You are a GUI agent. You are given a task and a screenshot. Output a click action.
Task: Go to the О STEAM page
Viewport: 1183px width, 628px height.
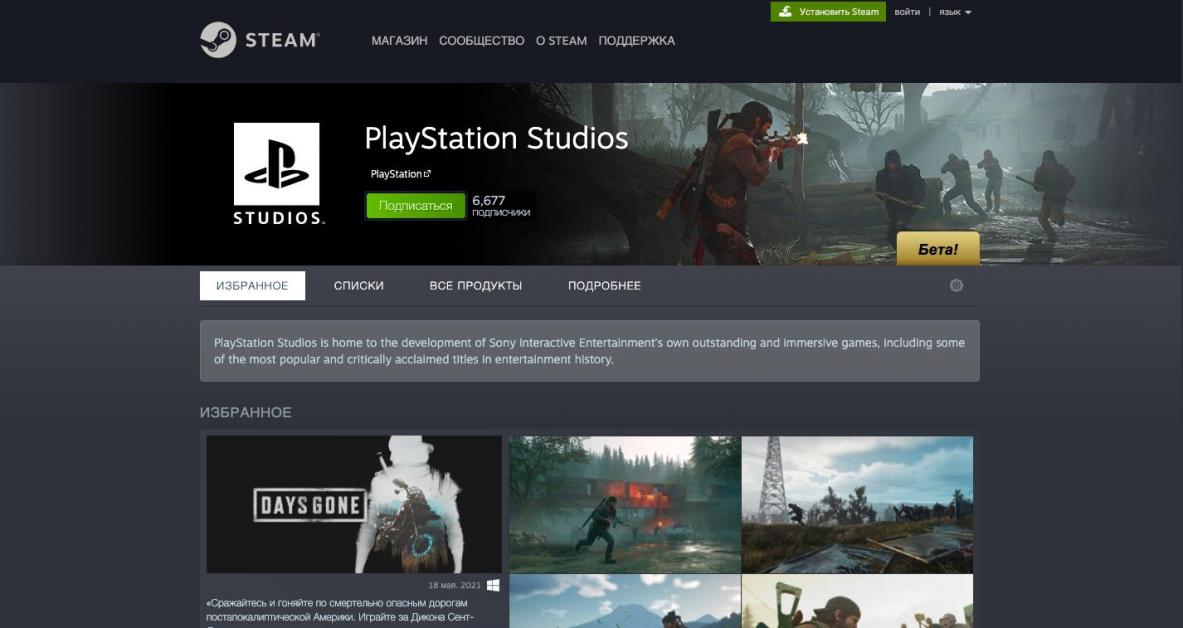[x=561, y=41]
